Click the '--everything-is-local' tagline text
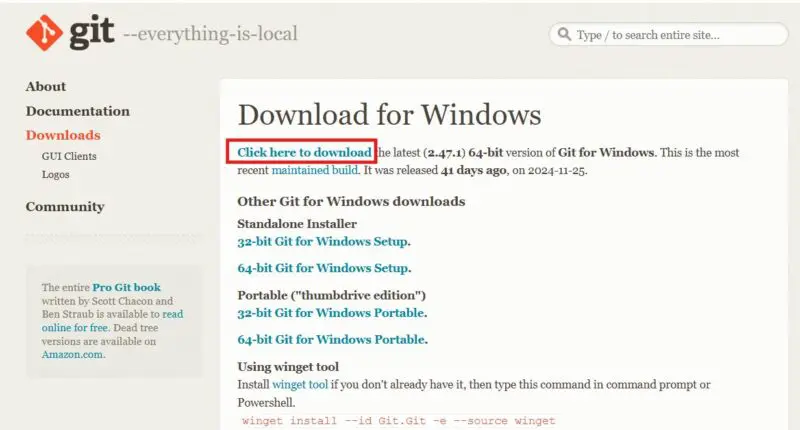The image size is (800, 430). pos(210,34)
